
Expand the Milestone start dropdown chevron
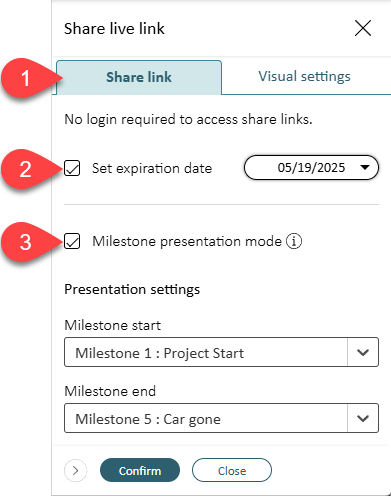pos(363,352)
